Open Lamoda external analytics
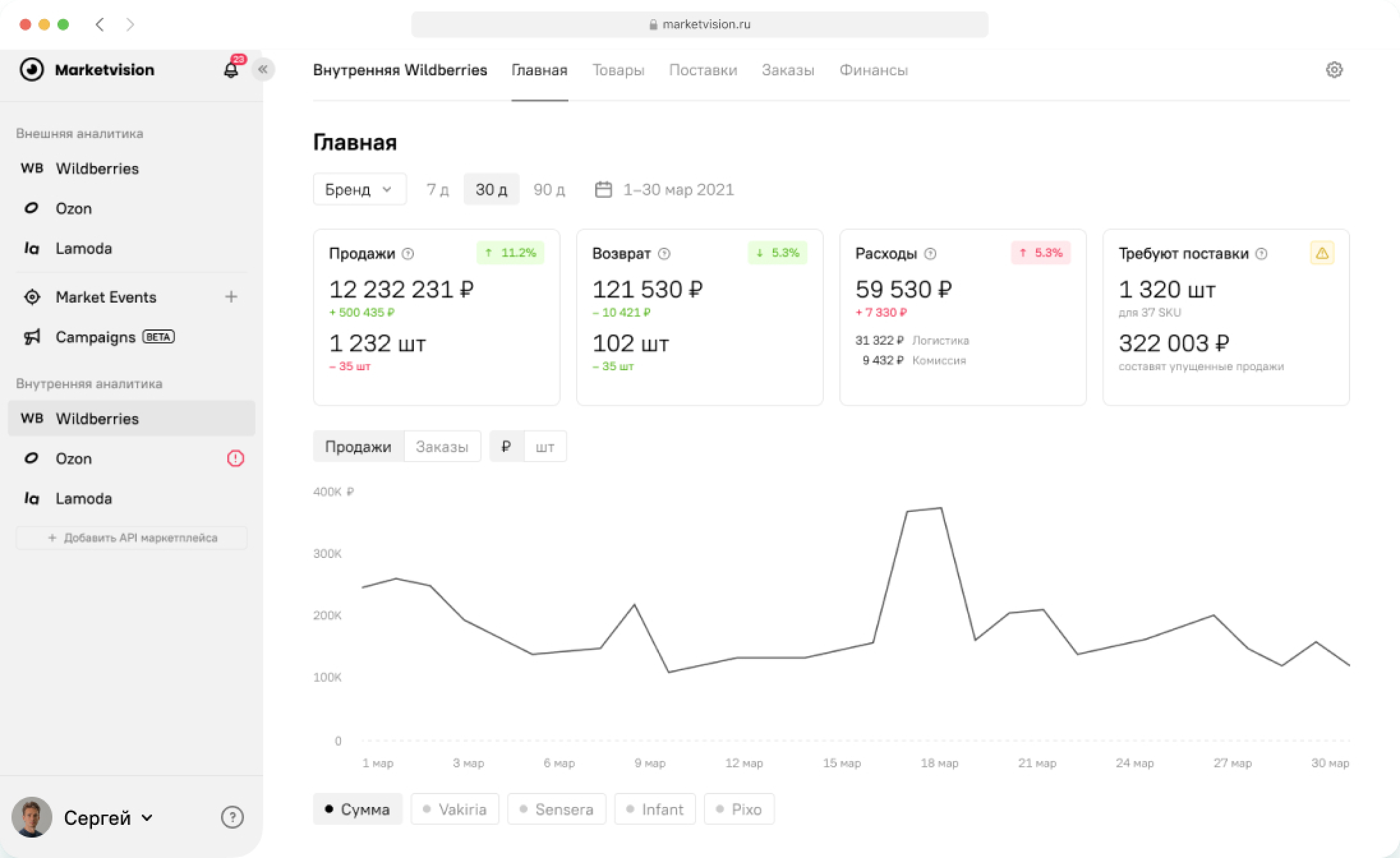Viewport: 1400px width, 858px height. coord(83,248)
